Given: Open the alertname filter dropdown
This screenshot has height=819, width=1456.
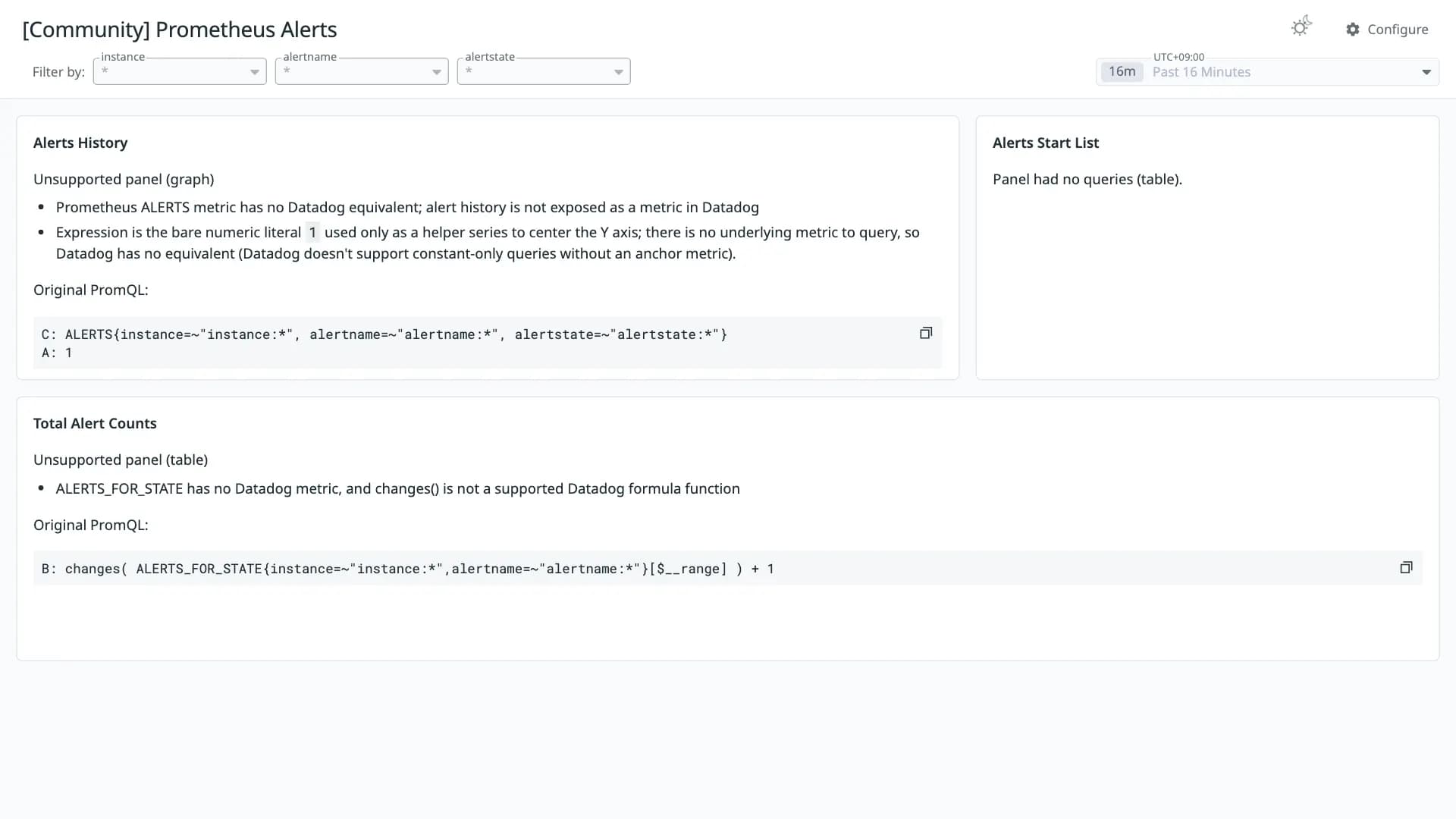Looking at the screenshot, I should [362, 71].
